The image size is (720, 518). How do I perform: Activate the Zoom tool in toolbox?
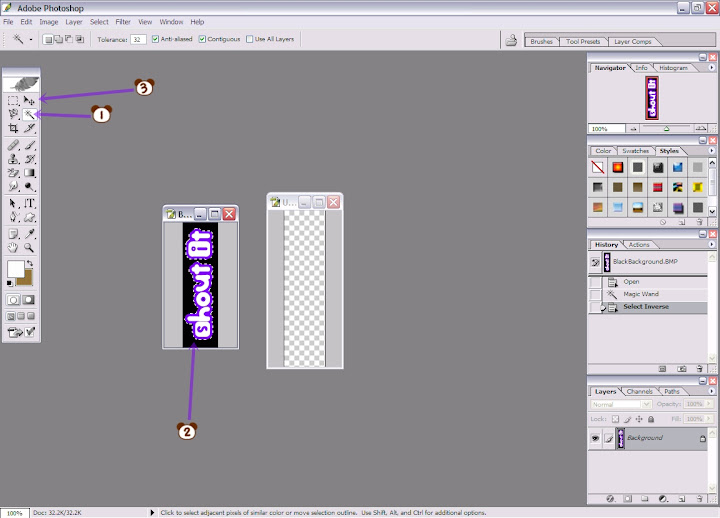[30, 247]
